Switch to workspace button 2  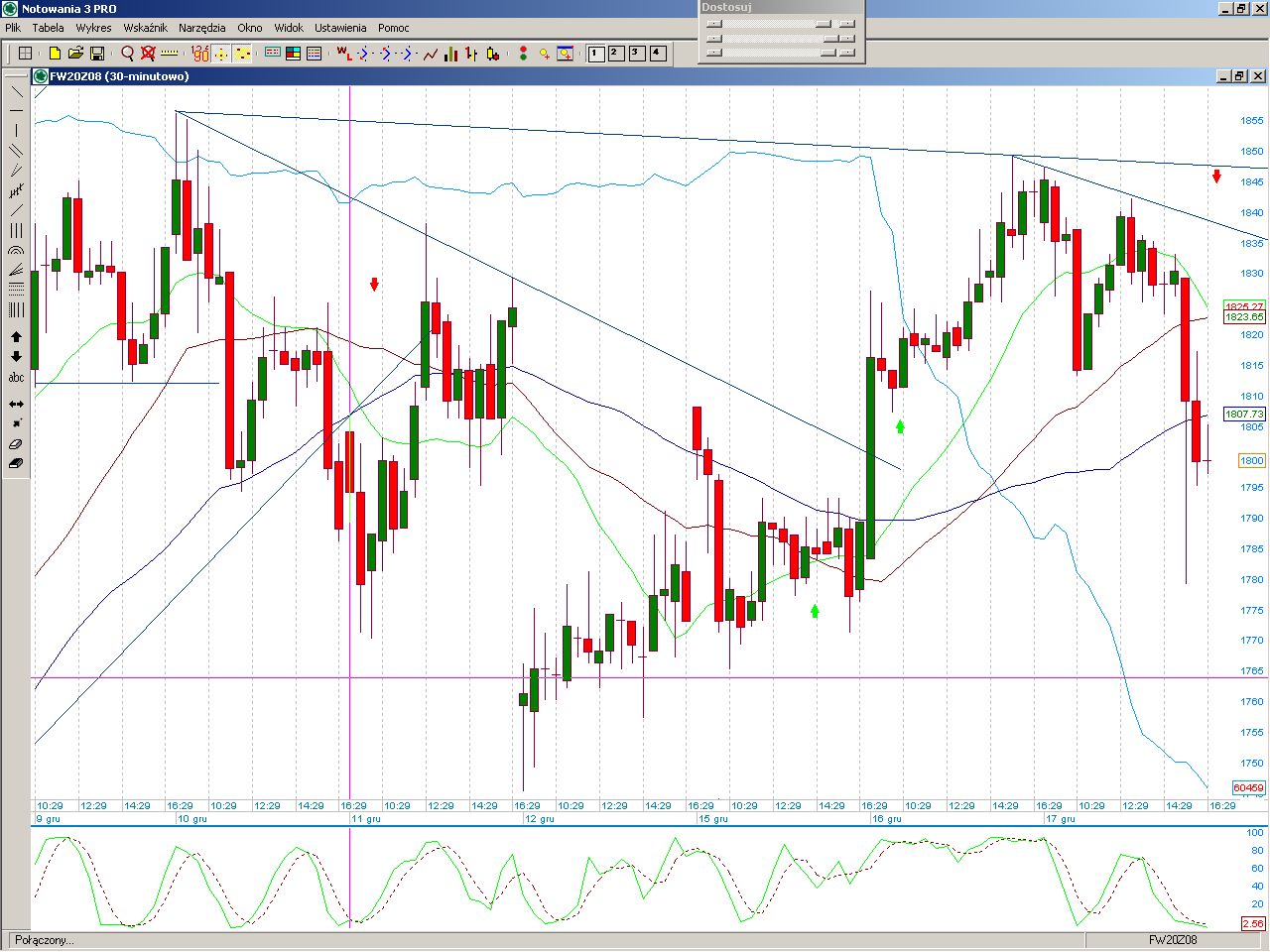click(x=616, y=54)
